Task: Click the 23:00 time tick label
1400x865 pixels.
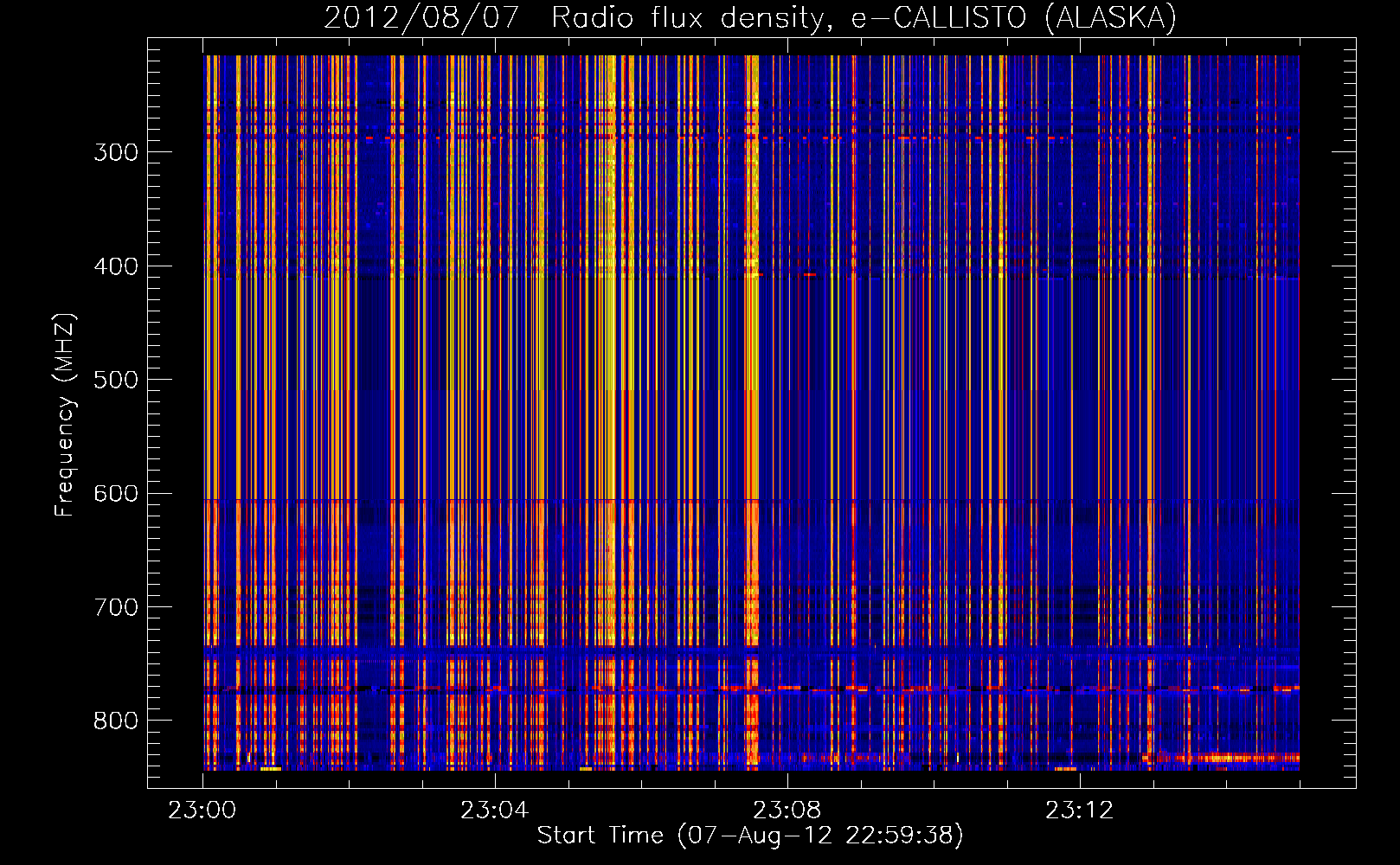Action: click(x=202, y=811)
